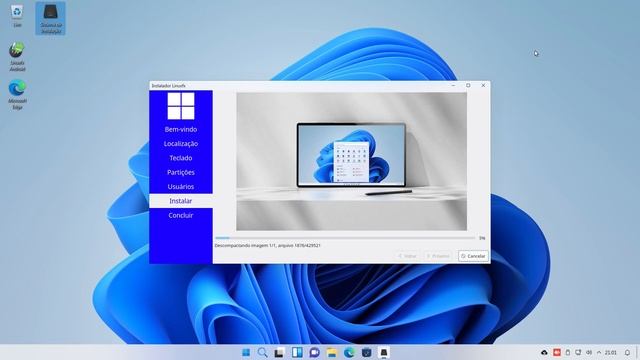Image resolution: width=640 pixels, height=360 pixels.
Task: Open taskbar Search magnifier
Action: pos(263,352)
